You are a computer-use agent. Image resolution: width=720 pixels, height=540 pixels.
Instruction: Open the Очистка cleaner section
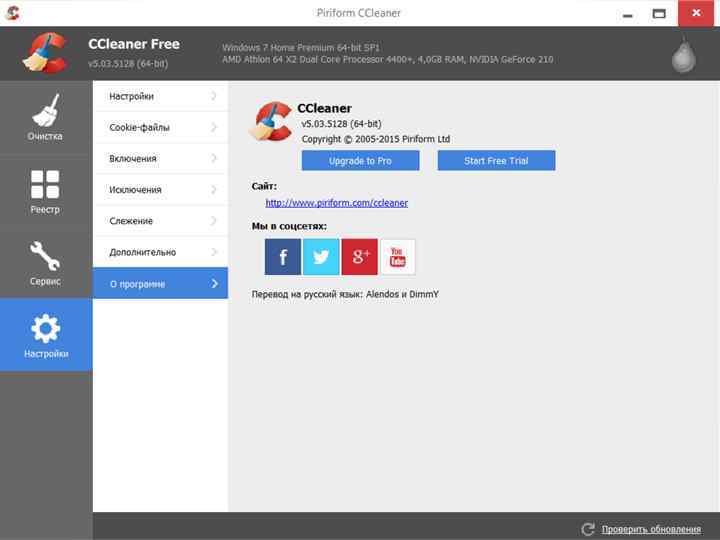click(45, 118)
